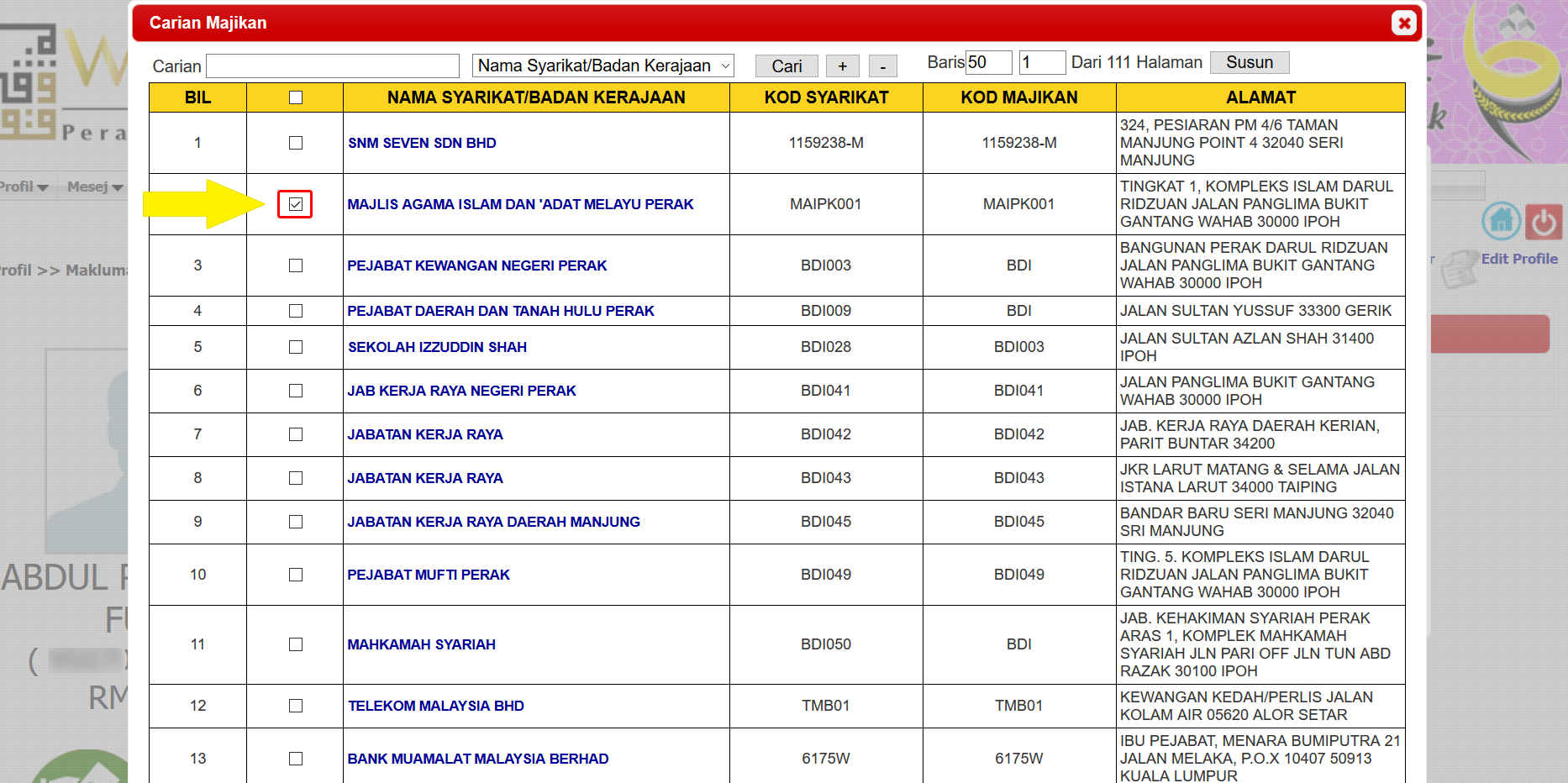The height and width of the screenshot is (783, 1568).
Task: Click the Susun button
Action: click(1249, 62)
